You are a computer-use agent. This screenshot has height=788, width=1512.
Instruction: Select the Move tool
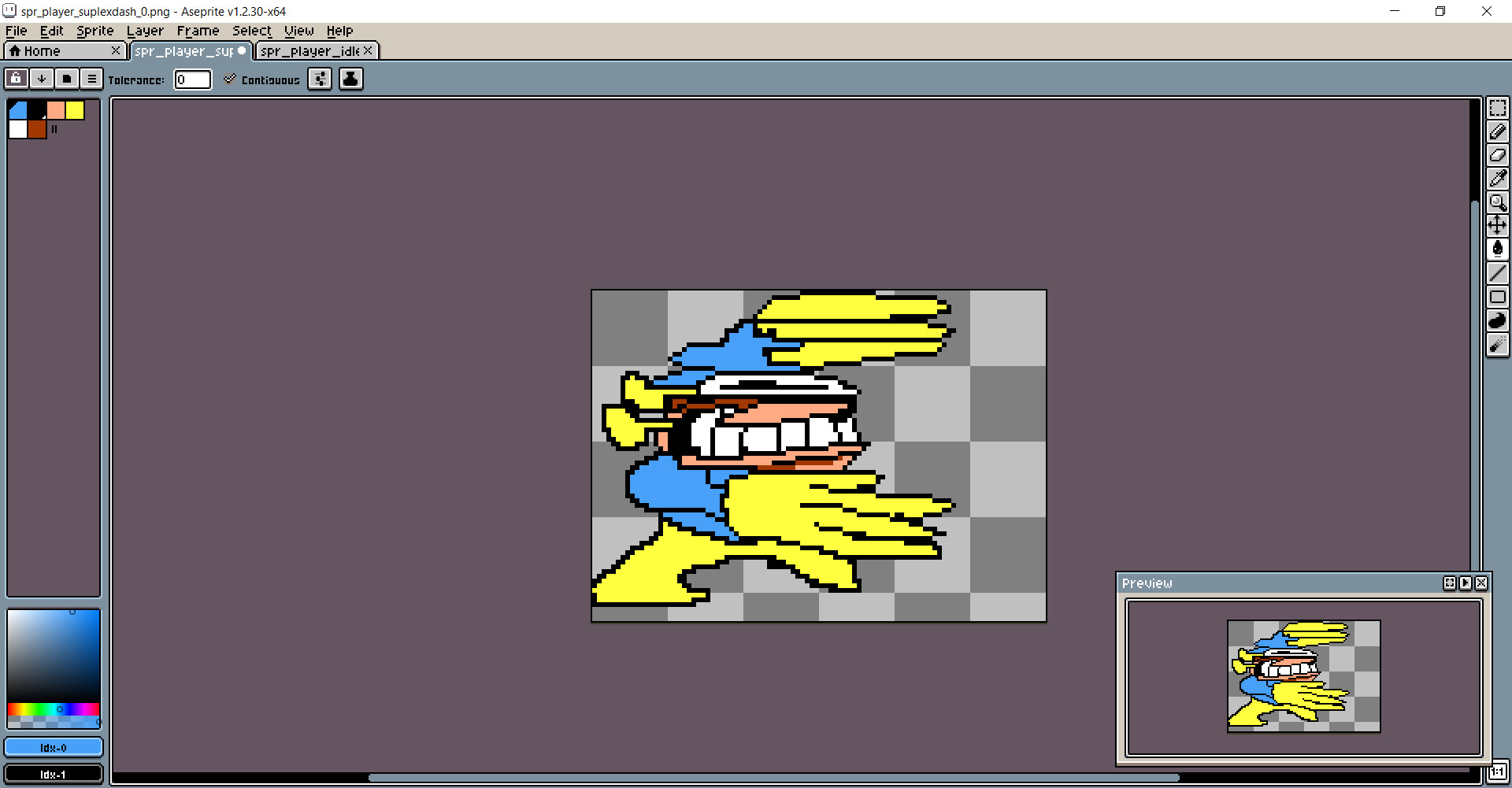point(1497,226)
